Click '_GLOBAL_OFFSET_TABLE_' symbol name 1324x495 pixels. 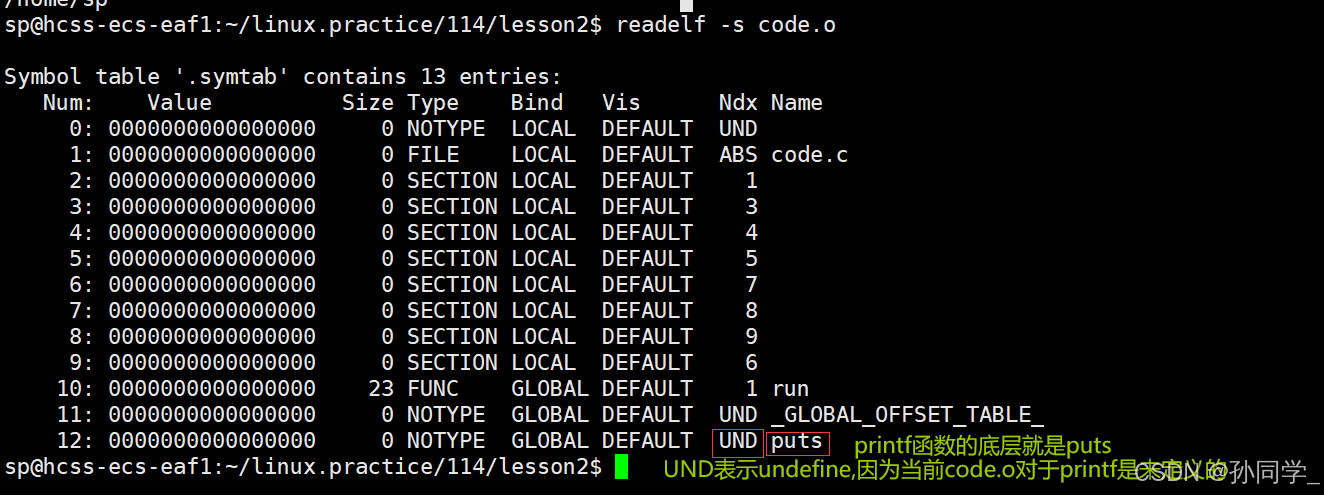tap(907, 415)
